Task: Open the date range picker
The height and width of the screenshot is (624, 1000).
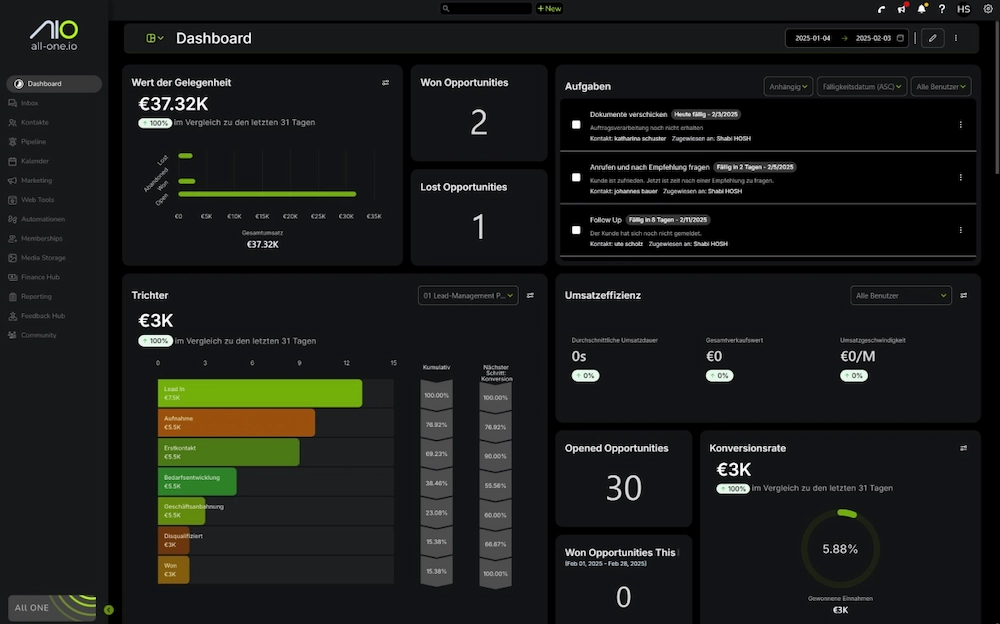Action: 847,38
